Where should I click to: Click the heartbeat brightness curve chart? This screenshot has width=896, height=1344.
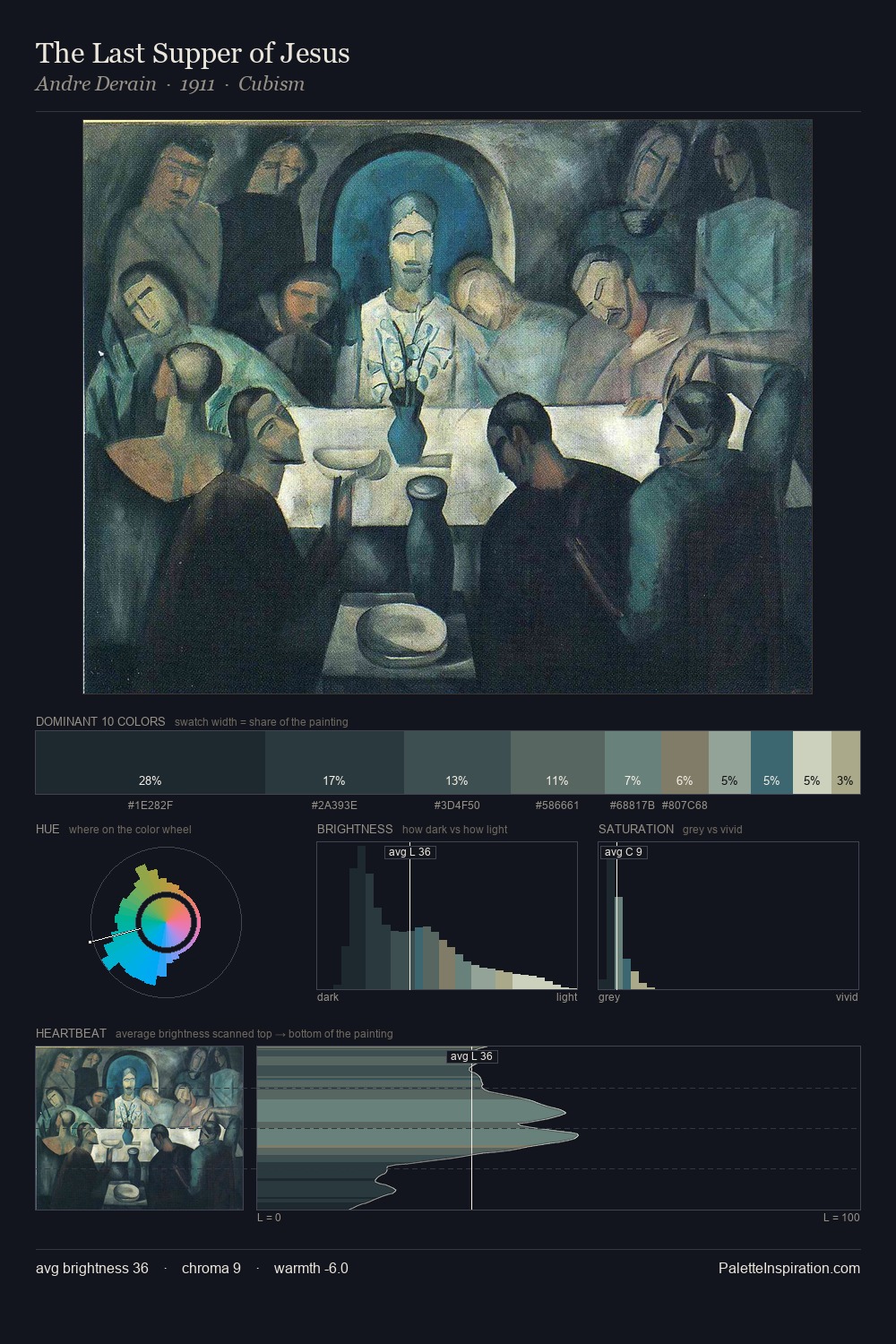(x=559, y=1128)
